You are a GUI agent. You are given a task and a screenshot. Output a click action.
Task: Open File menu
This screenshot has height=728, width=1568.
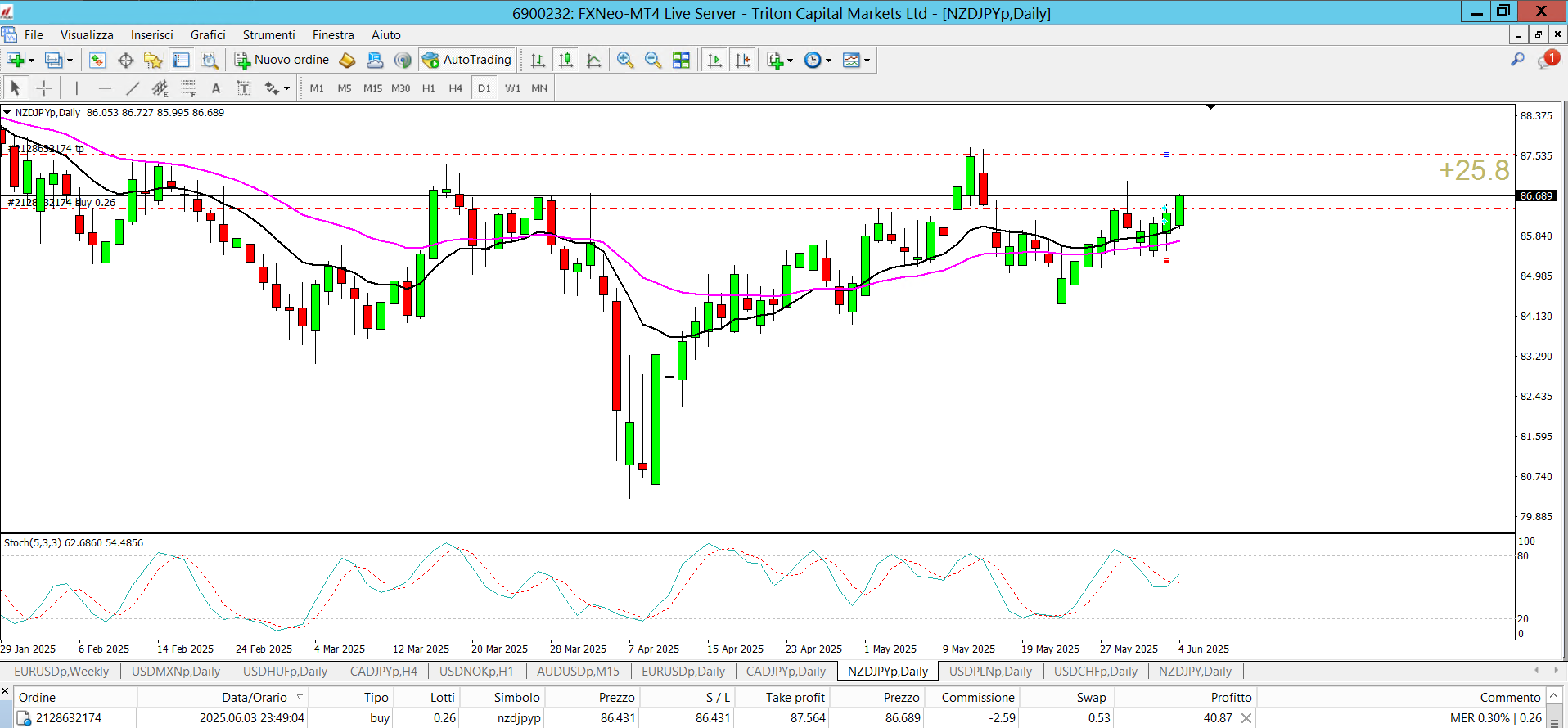point(34,34)
